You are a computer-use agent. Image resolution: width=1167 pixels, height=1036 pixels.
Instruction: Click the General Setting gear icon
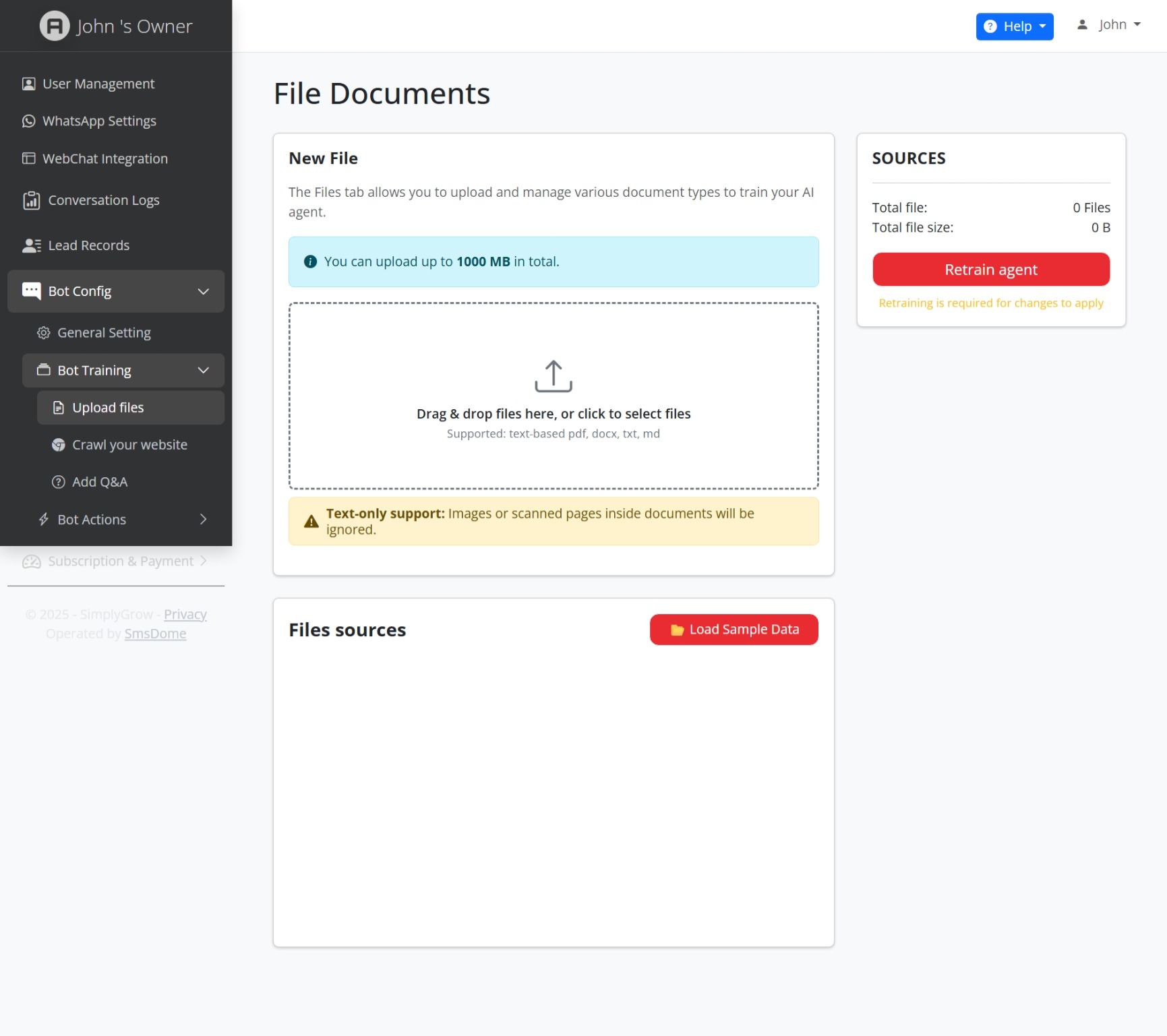[43, 332]
